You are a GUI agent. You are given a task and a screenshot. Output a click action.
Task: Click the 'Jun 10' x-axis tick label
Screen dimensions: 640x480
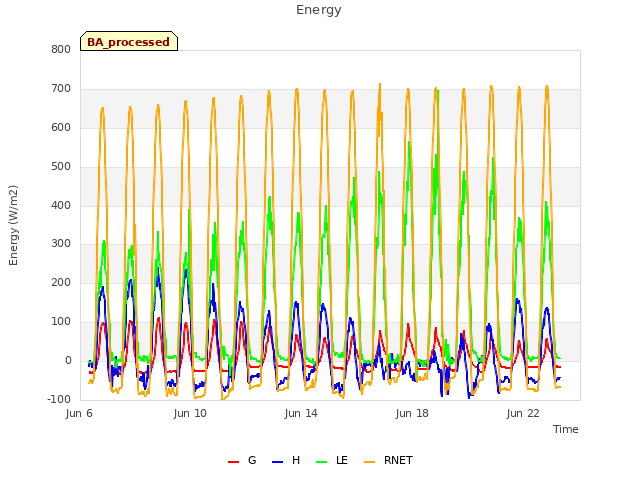click(x=190, y=413)
